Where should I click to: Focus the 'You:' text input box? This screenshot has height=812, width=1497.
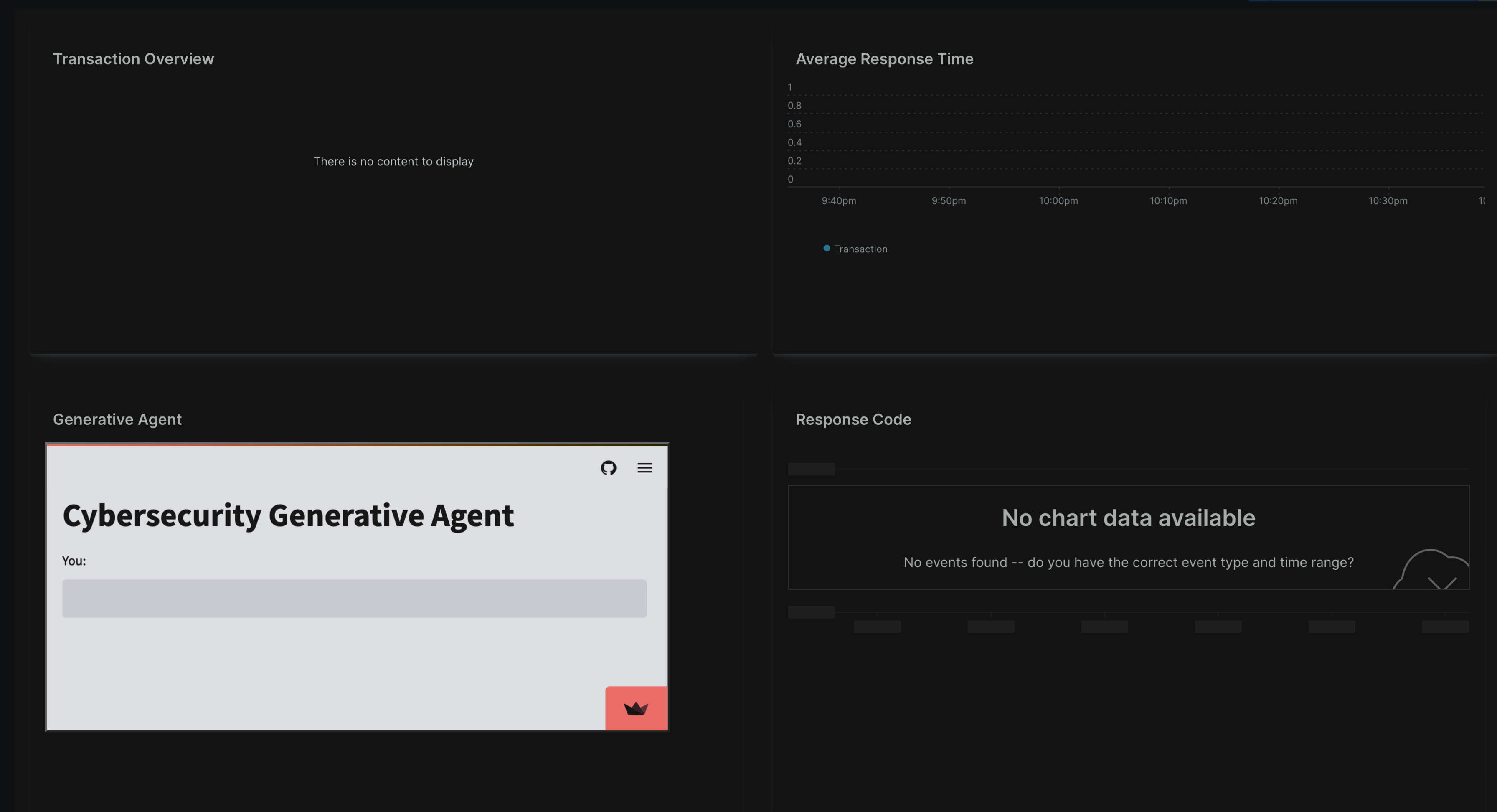tap(354, 598)
